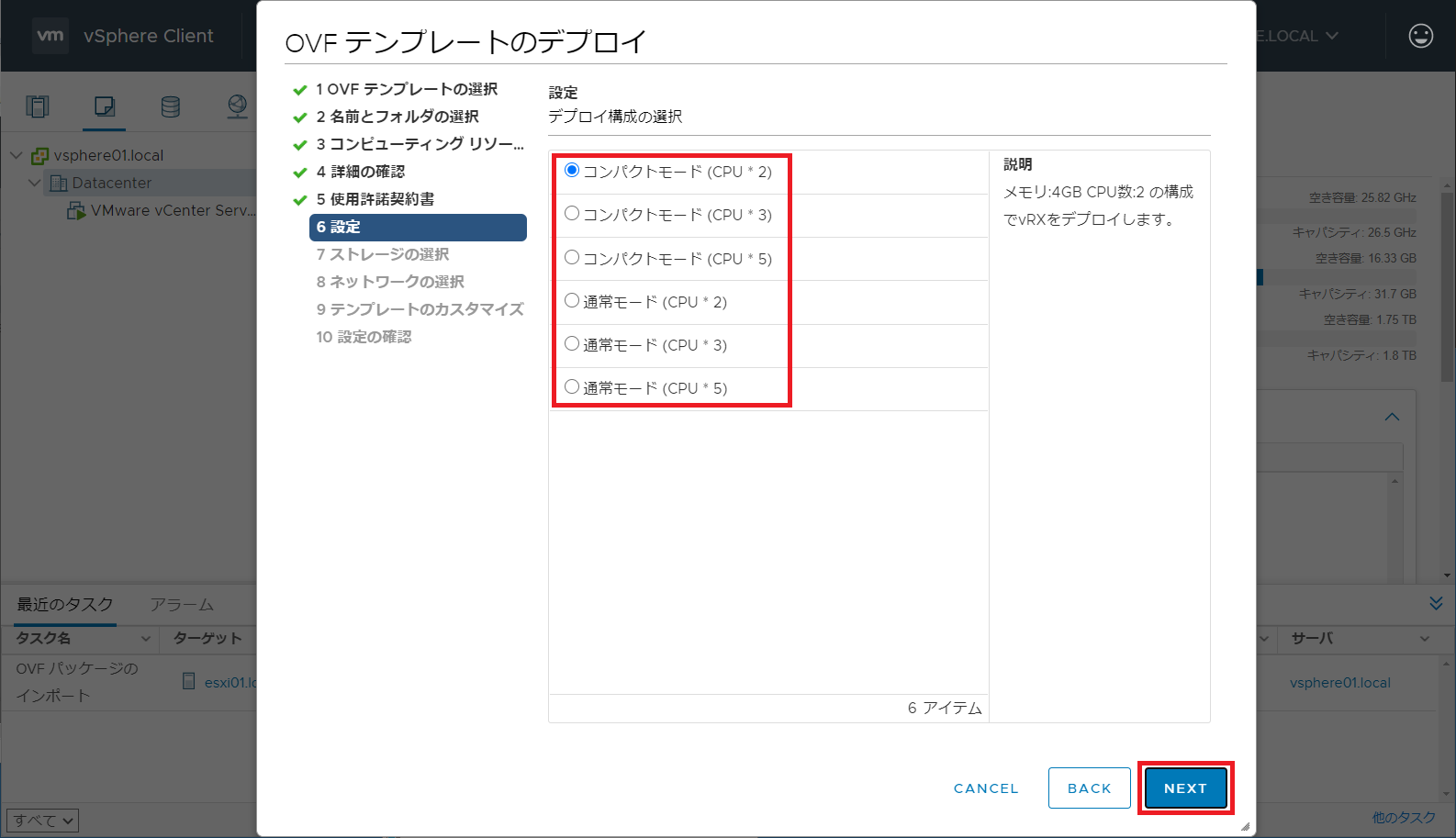Collapse the right side panel chevron

point(1392,417)
